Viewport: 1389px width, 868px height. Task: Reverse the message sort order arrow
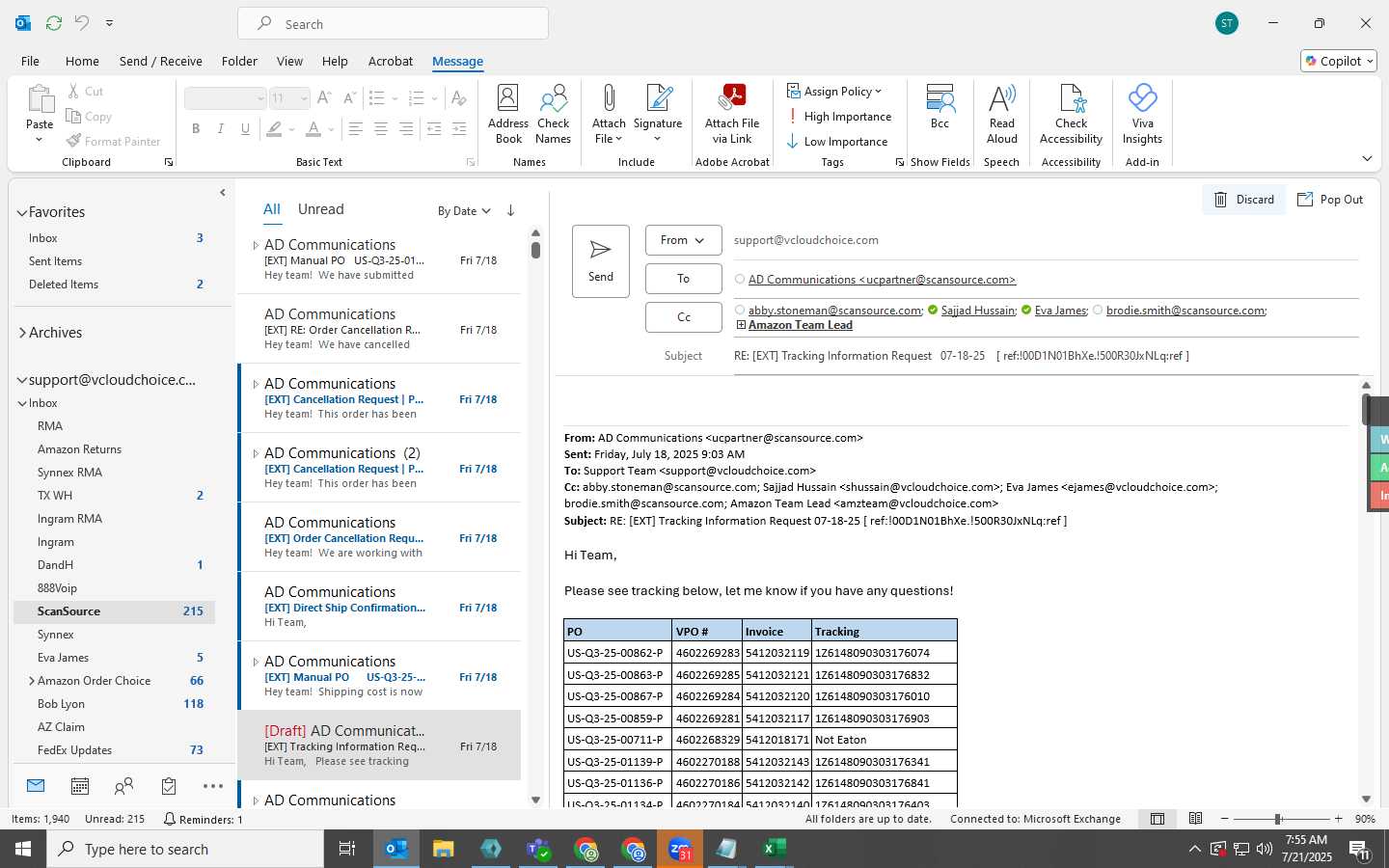coord(510,210)
